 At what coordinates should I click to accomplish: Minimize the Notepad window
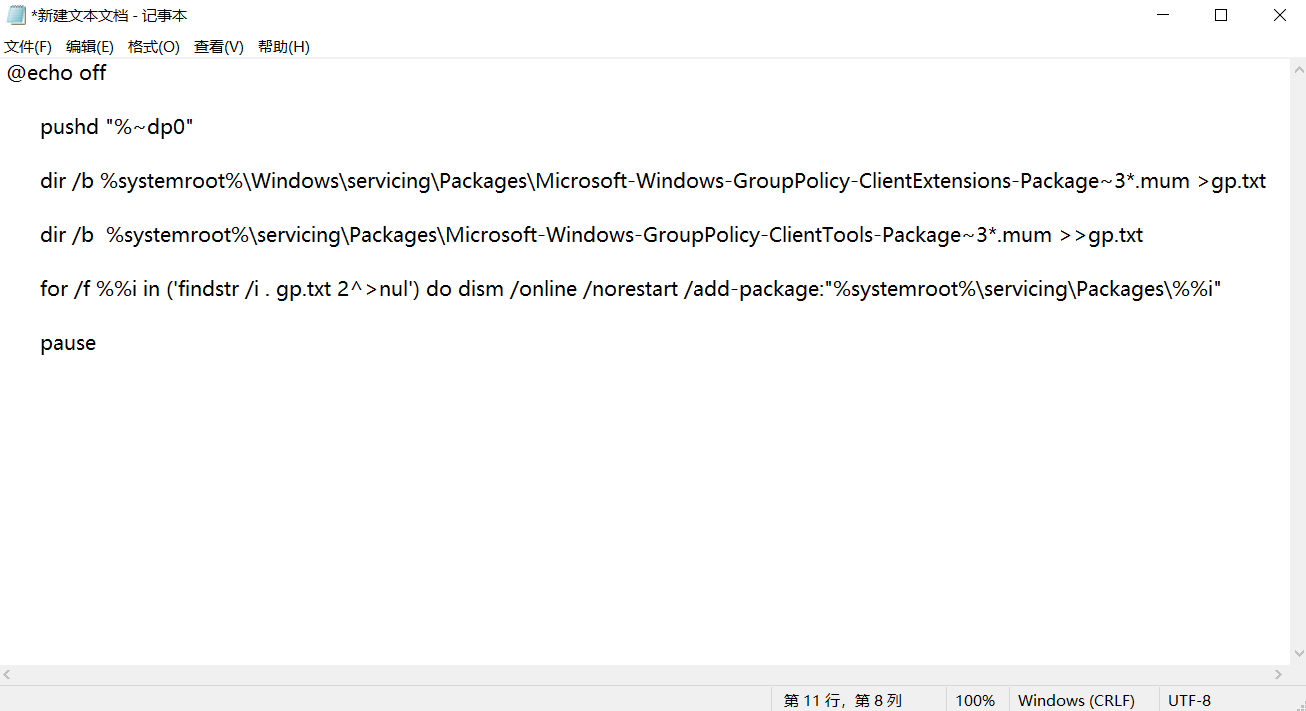[1163, 15]
